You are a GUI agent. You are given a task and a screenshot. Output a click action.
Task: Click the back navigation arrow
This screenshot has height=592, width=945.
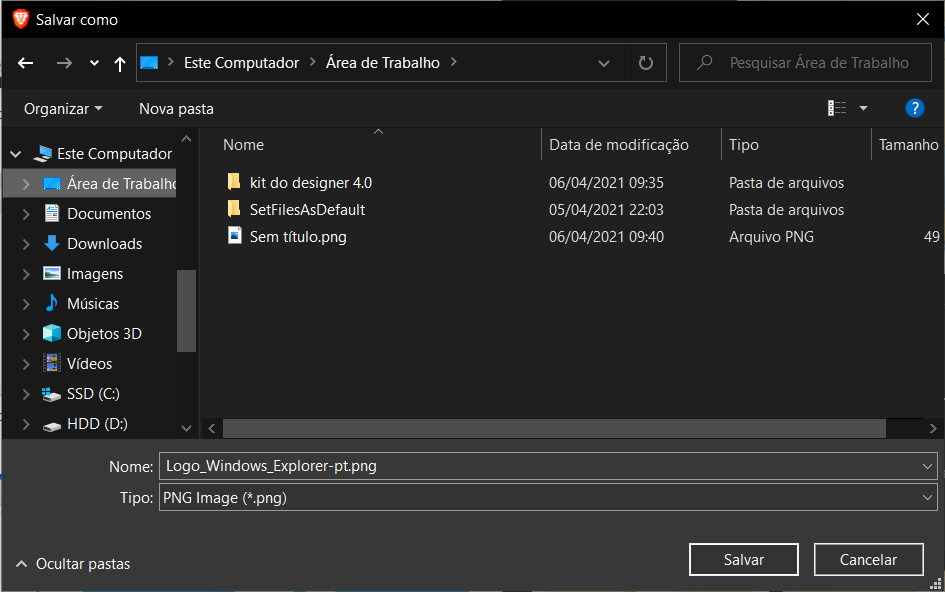pos(25,62)
